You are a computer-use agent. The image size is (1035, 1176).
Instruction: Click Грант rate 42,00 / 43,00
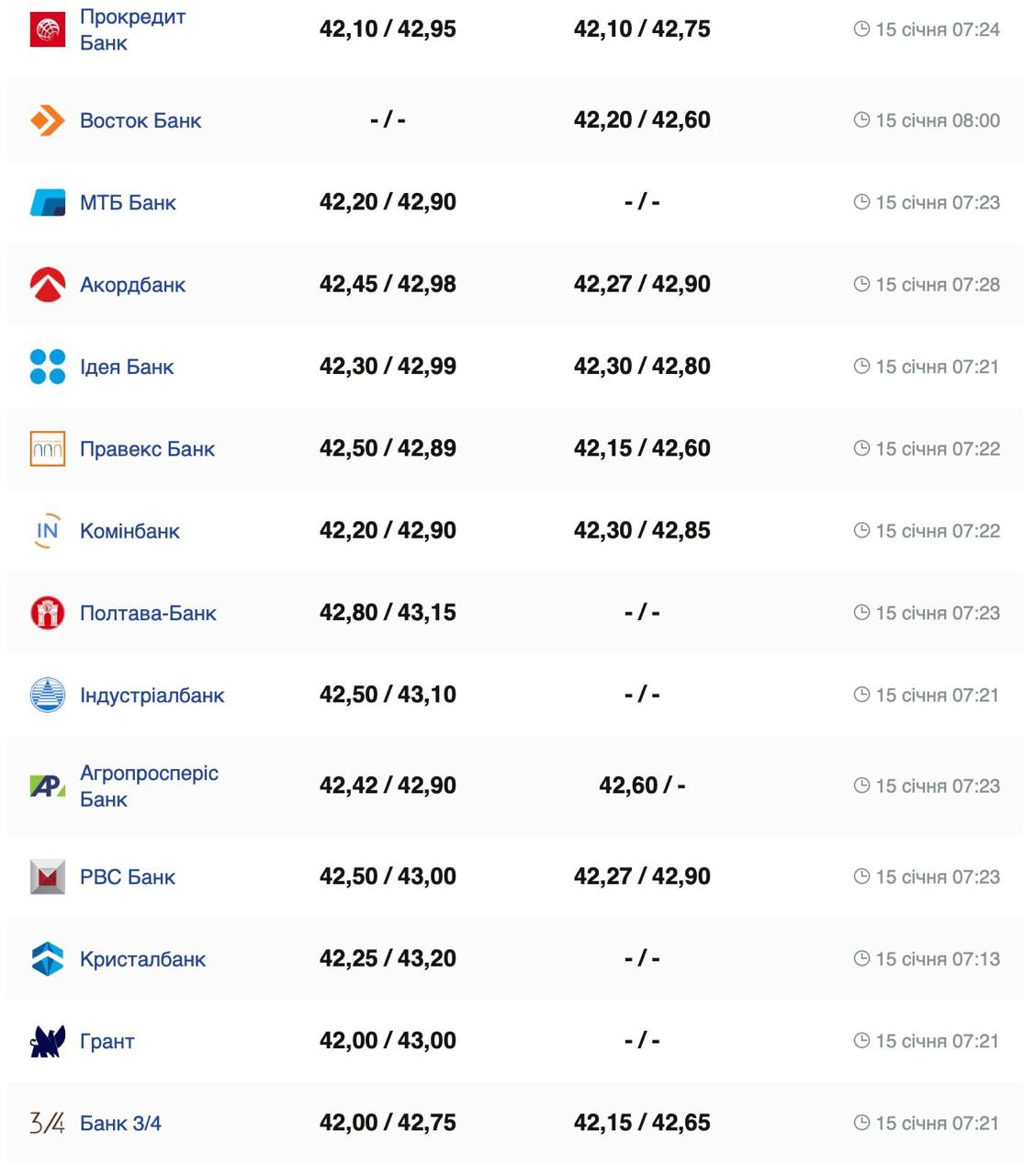coord(388,1041)
